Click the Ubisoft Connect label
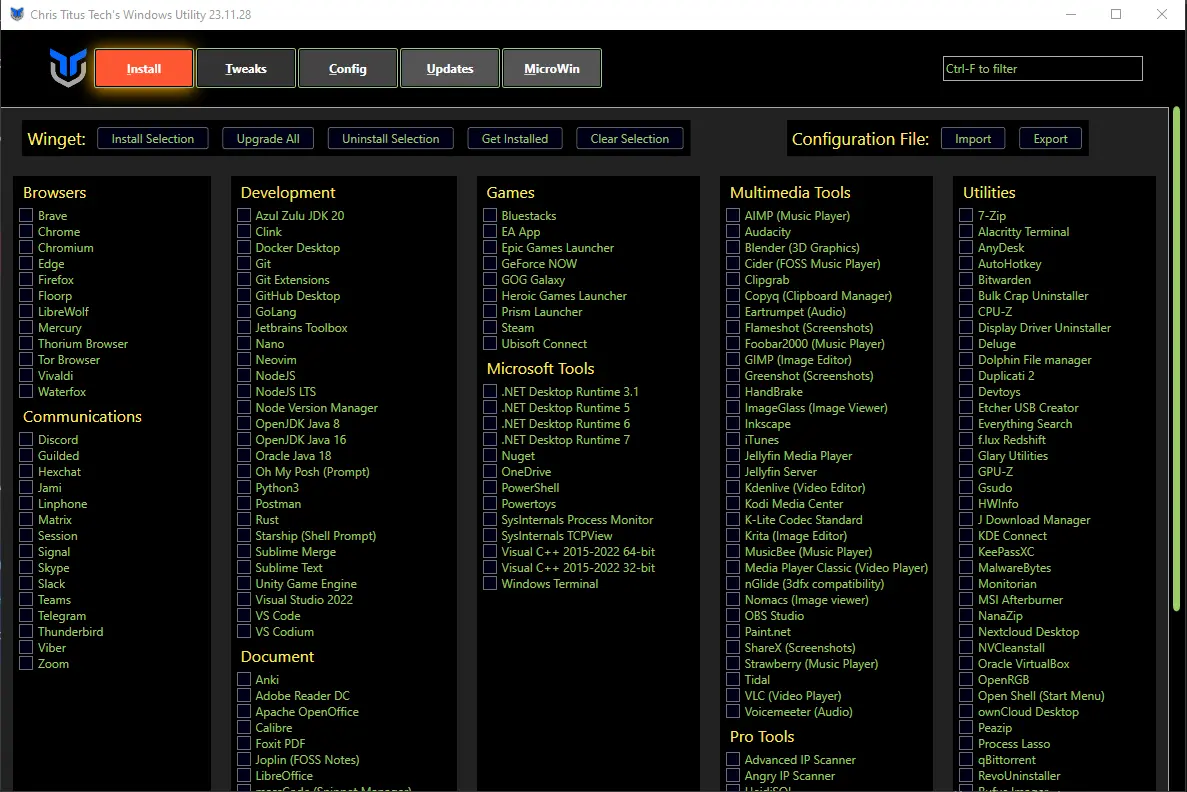1187x792 pixels. [x=544, y=344]
